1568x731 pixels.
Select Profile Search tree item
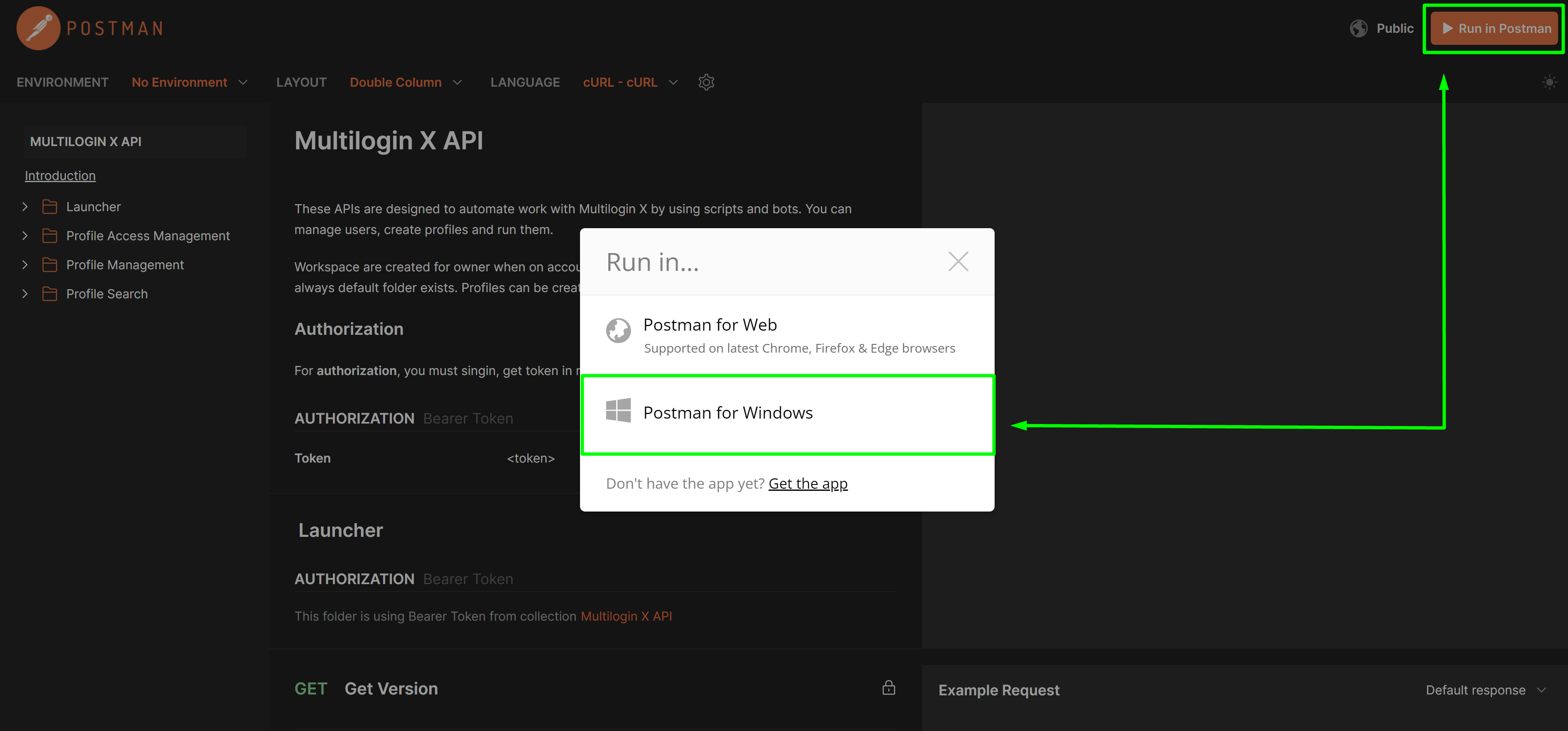pyautogui.click(x=107, y=294)
